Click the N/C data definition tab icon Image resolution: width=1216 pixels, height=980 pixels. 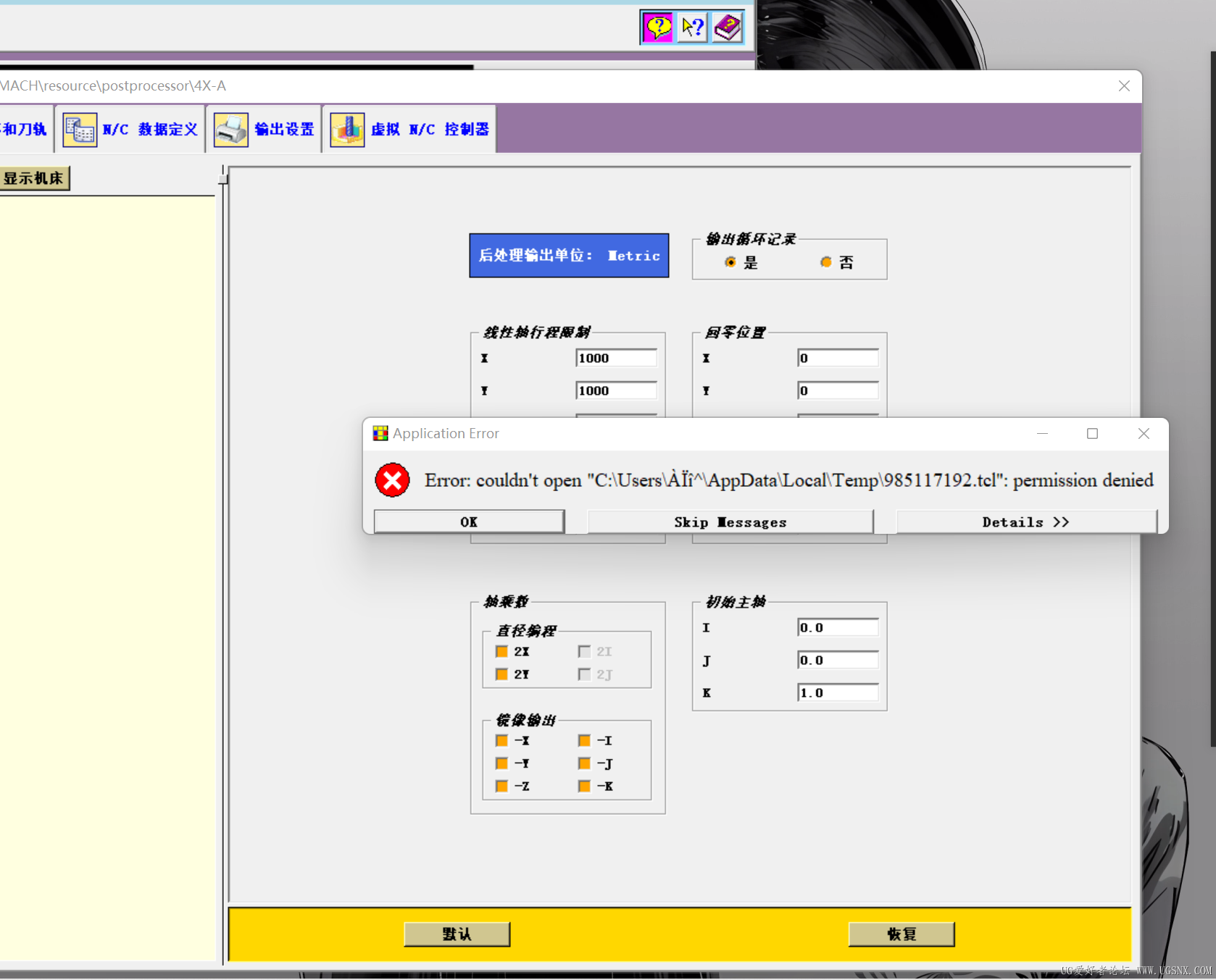80,130
